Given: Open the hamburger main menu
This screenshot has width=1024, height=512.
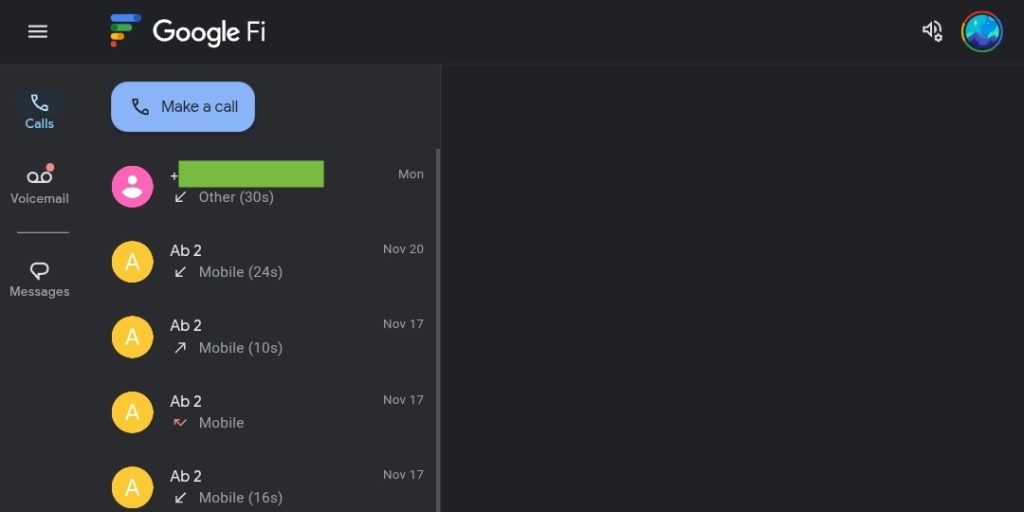Looking at the screenshot, I should coord(38,32).
